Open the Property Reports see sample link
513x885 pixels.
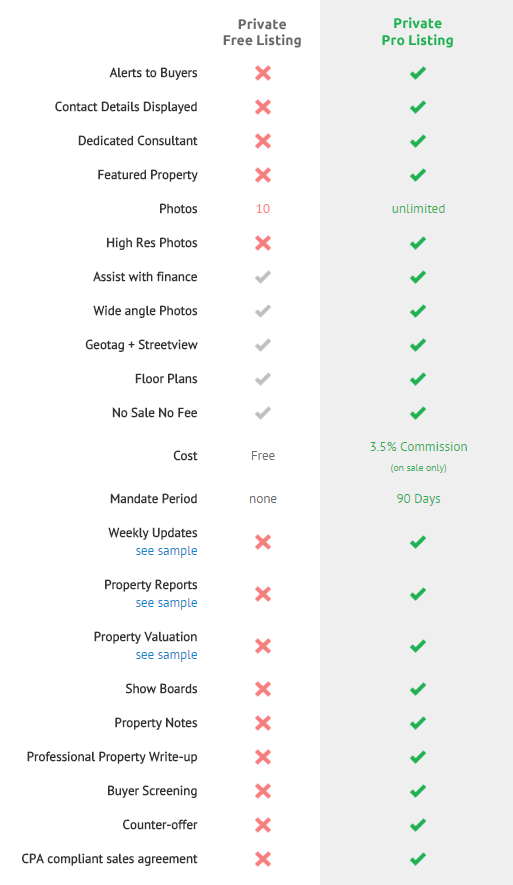(166, 603)
